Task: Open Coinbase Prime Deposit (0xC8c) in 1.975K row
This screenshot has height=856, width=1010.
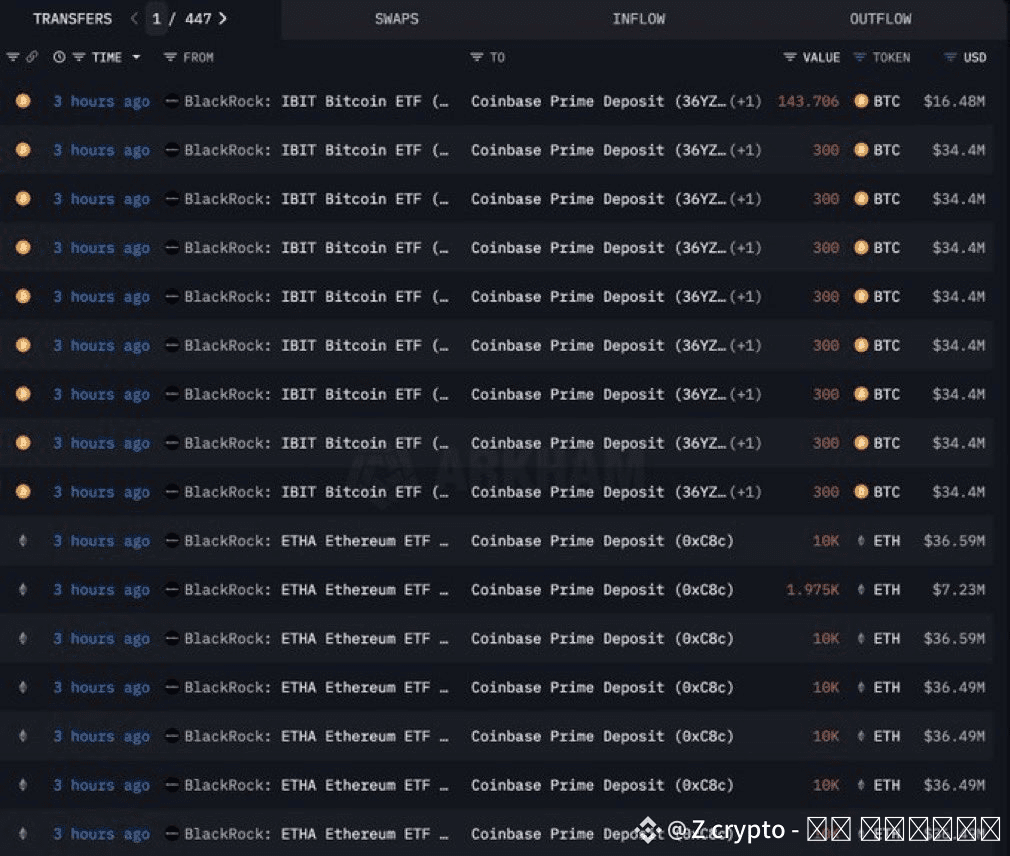Action: (602, 589)
